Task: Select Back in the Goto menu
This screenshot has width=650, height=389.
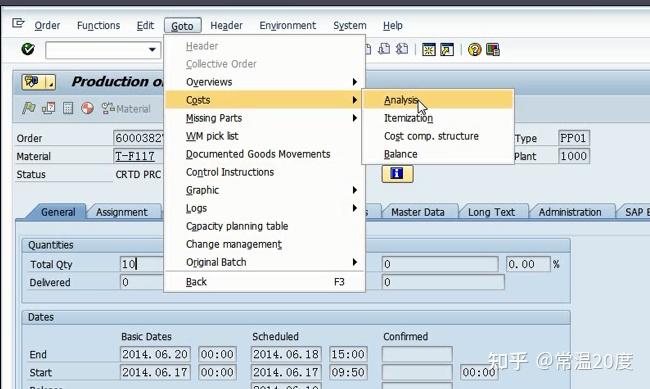Action: 264,282
